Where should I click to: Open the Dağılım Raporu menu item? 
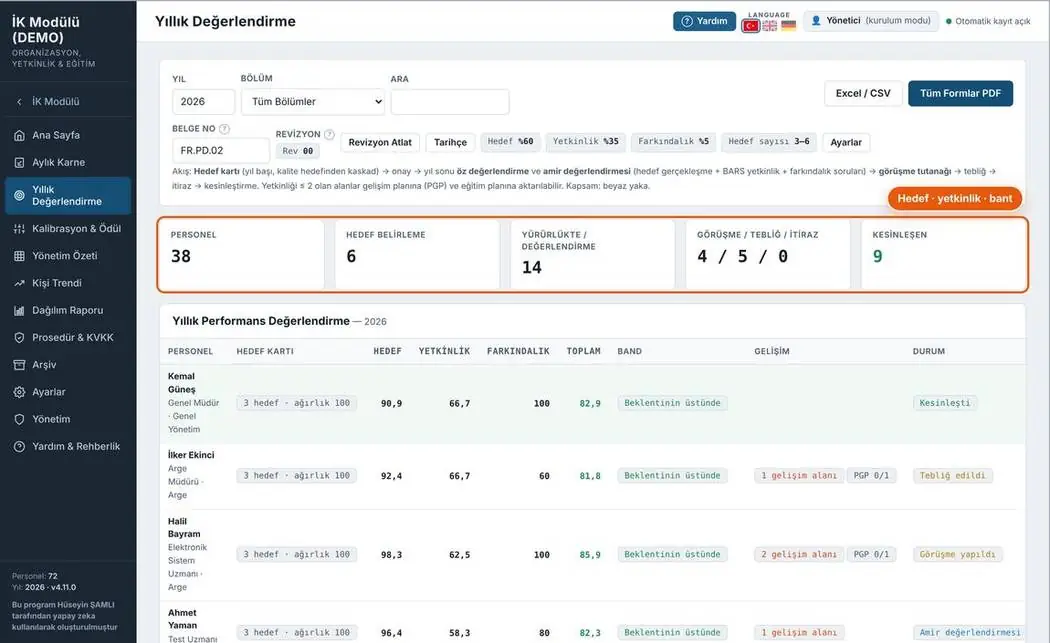pos(68,311)
